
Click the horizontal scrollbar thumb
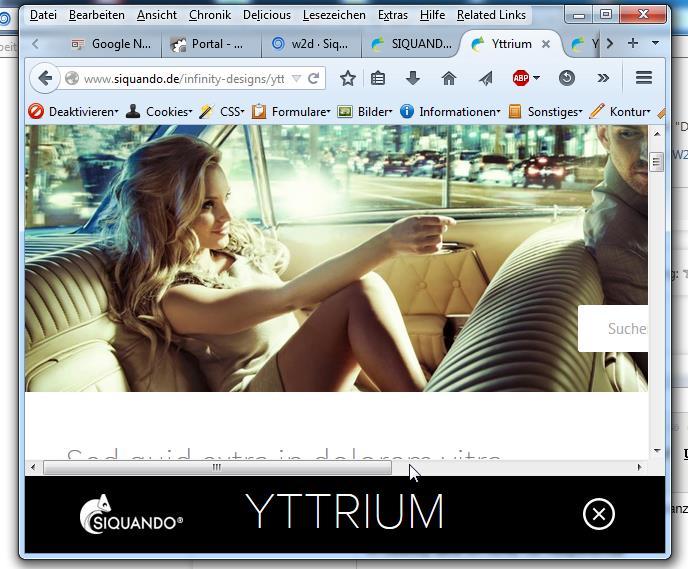click(x=217, y=468)
